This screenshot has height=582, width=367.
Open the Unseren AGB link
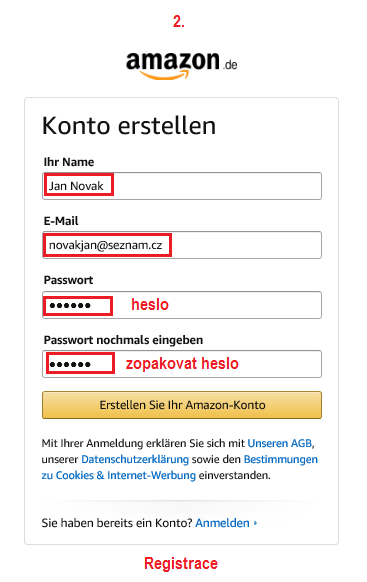(280, 444)
